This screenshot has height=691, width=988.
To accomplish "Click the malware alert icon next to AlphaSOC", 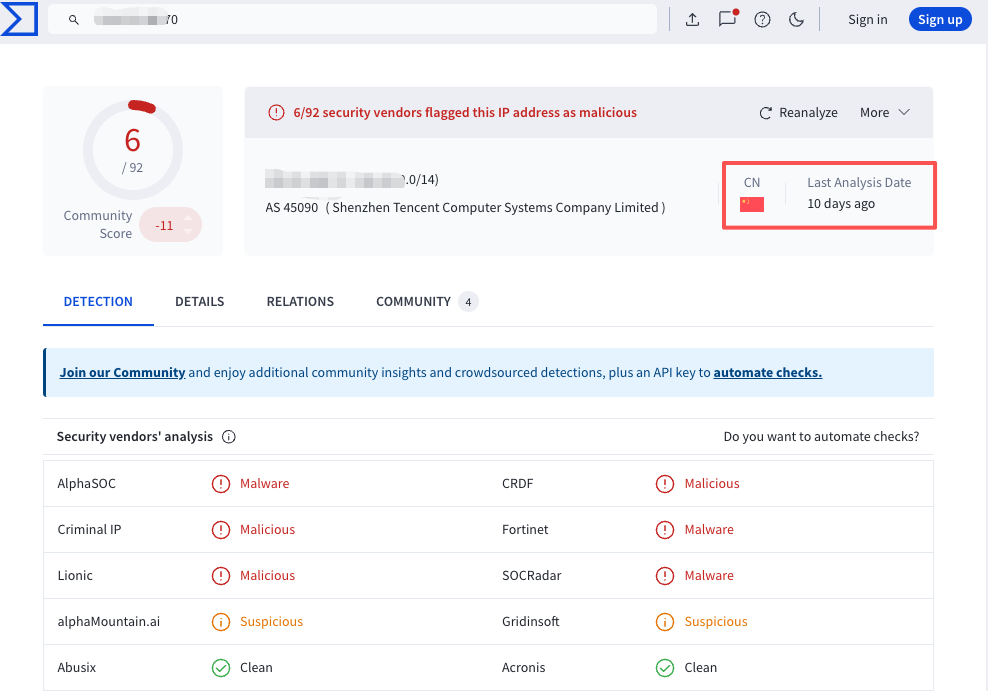I will [221, 484].
